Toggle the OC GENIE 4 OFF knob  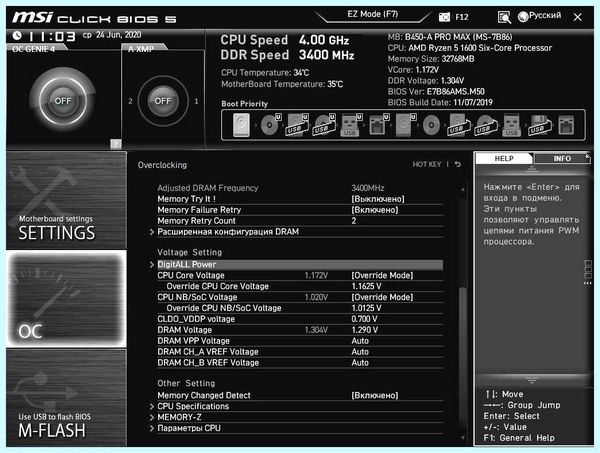(63, 101)
